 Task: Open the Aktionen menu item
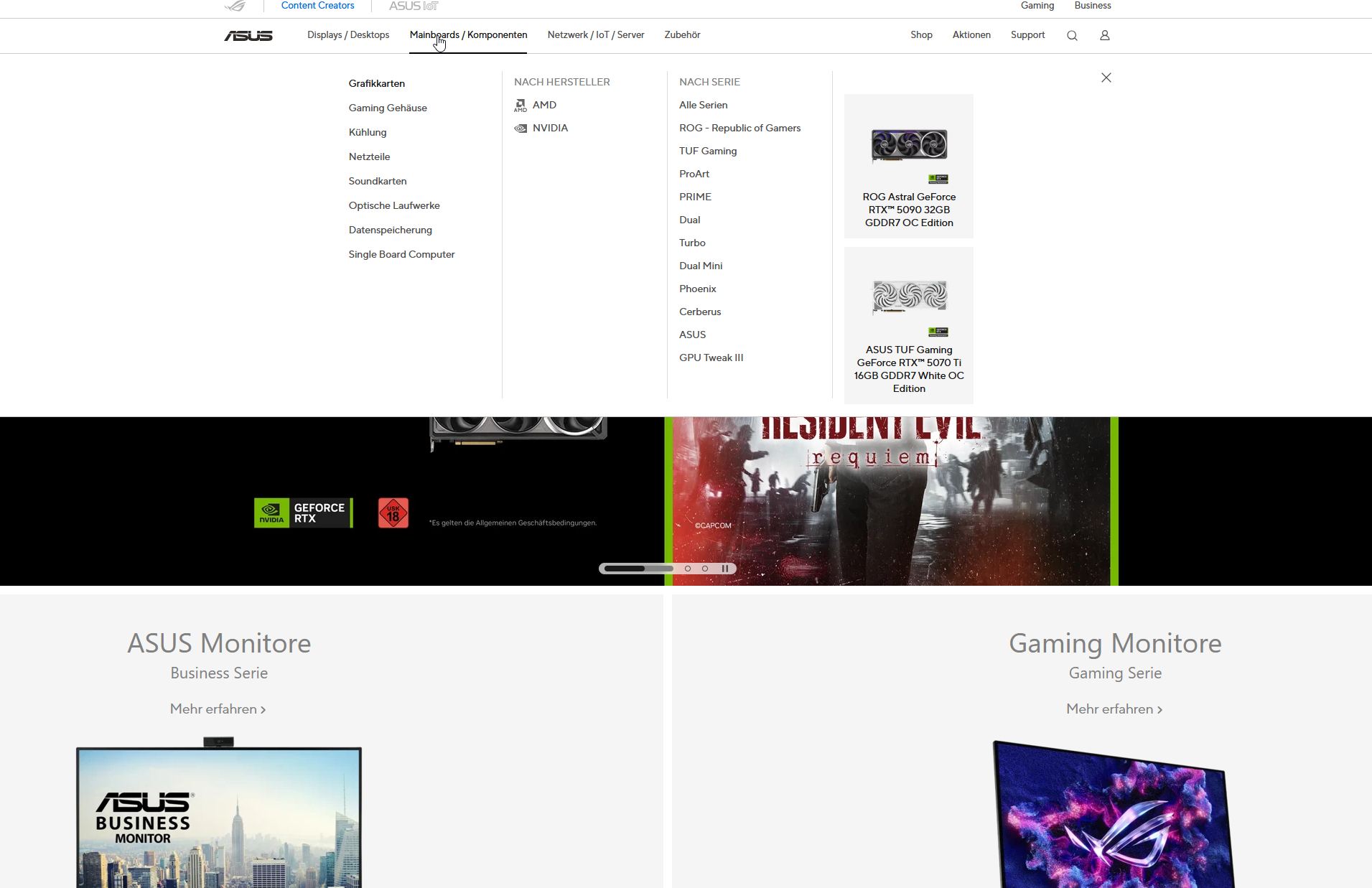tap(971, 34)
